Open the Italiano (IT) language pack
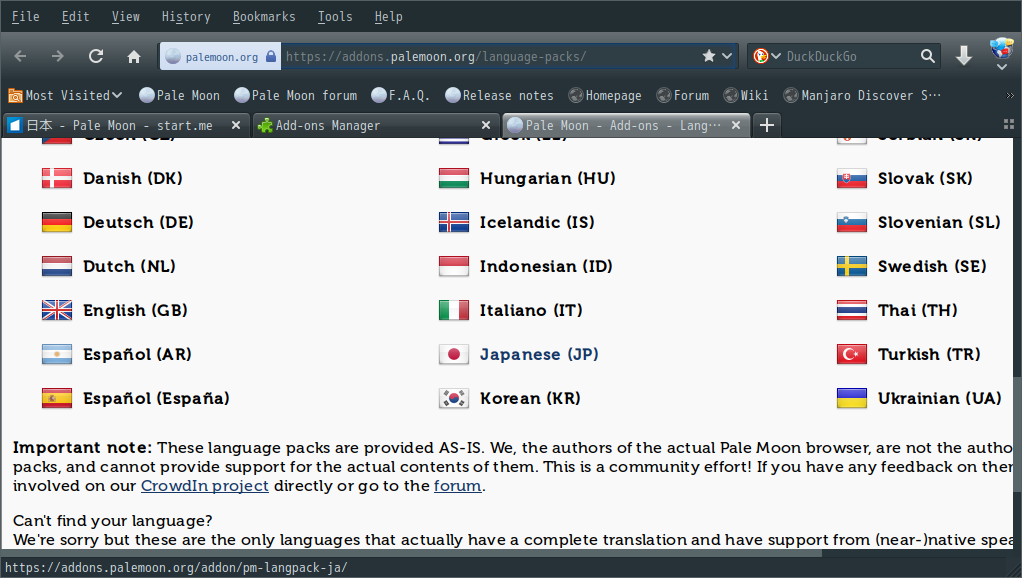Image resolution: width=1022 pixels, height=578 pixels. 531,310
